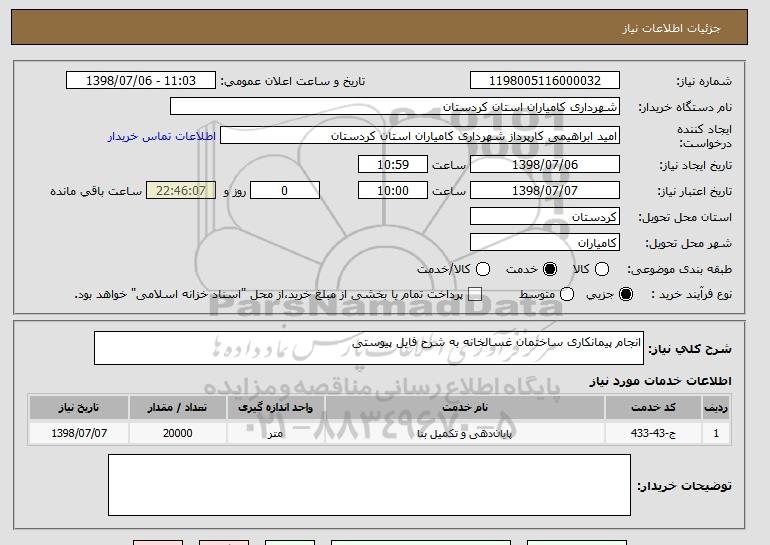Toggle the Islamic treasury payment checkbox
This screenshot has height=545, width=770.
coord(474,294)
